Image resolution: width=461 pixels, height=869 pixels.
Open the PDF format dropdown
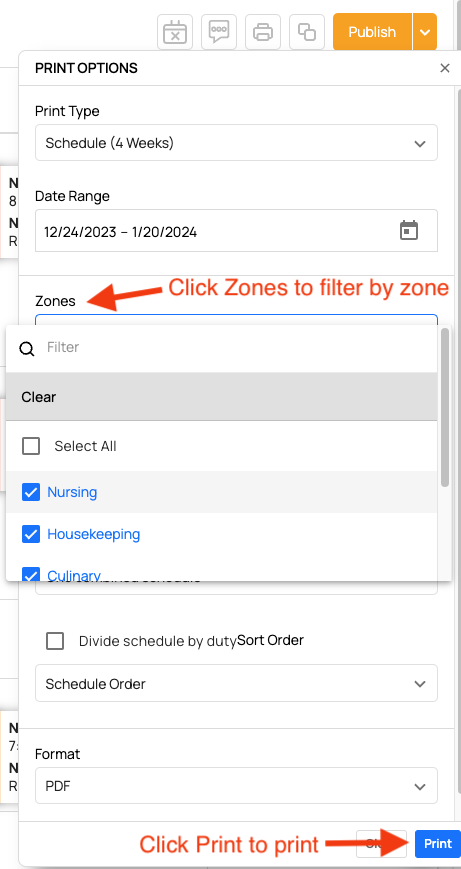[237, 786]
